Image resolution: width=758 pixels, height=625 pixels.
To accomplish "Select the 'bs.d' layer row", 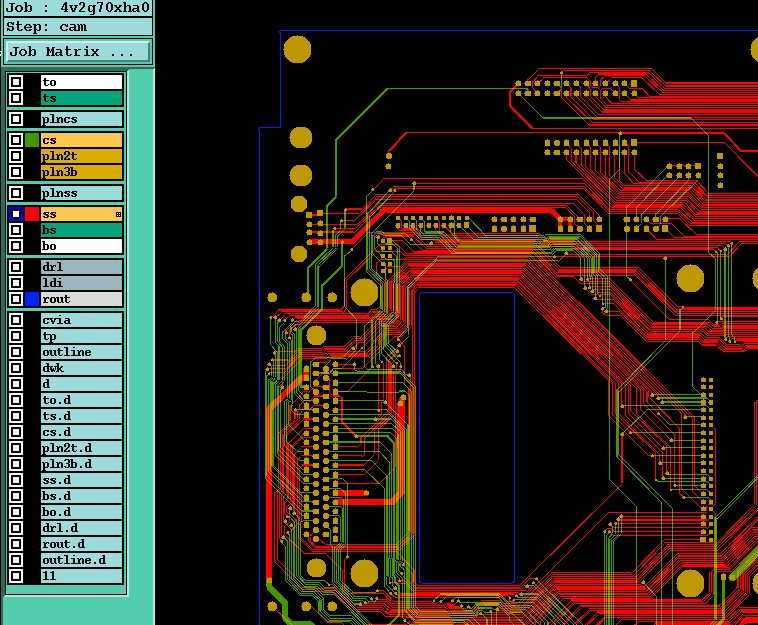I will tap(81, 496).
